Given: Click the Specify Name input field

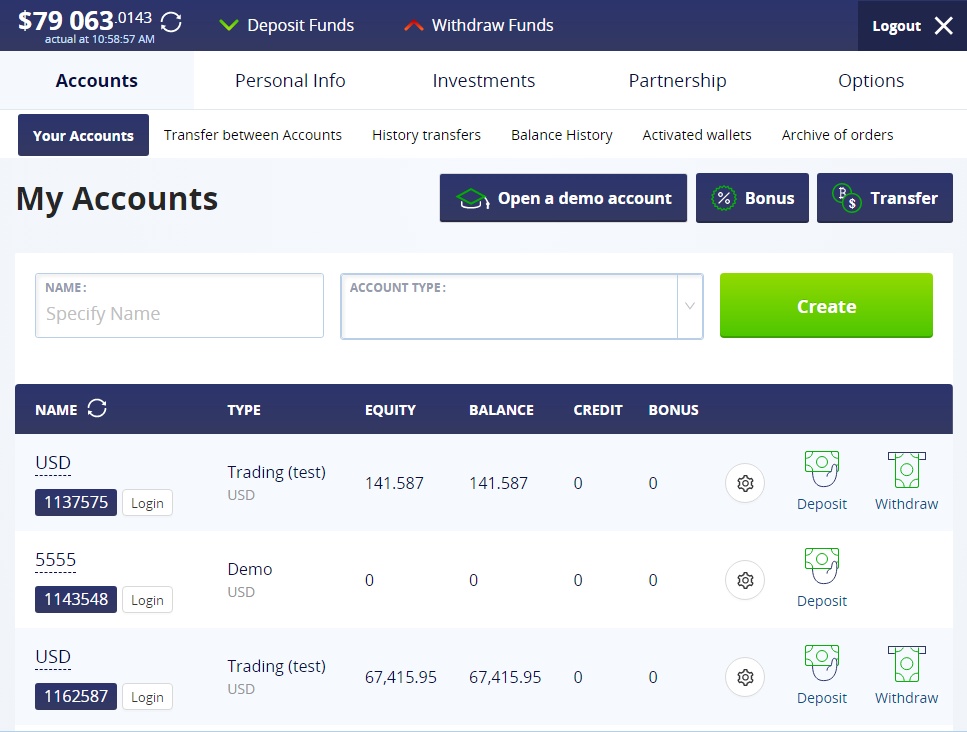Looking at the screenshot, I should (x=179, y=306).
